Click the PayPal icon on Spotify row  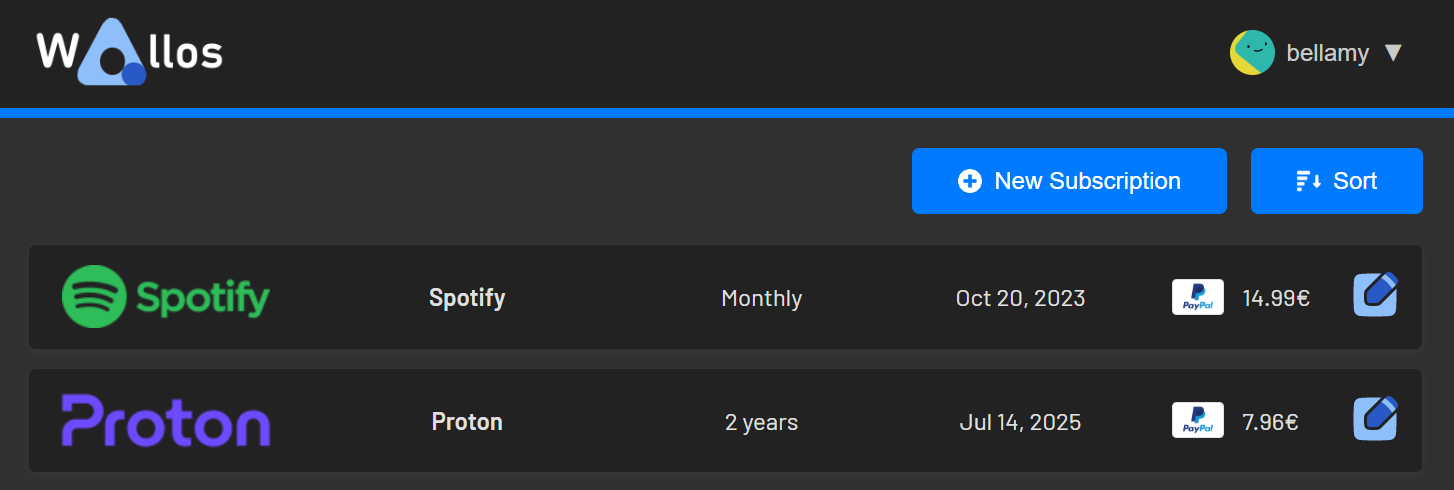point(1197,298)
